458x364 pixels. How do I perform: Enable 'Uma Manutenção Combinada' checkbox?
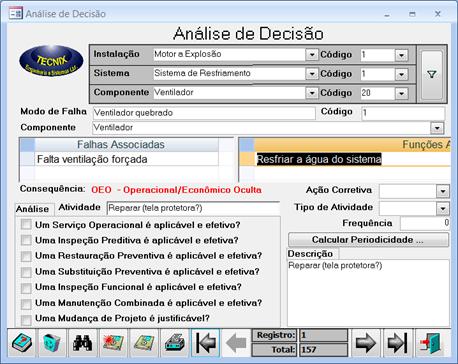pyautogui.click(x=26, y=303)
